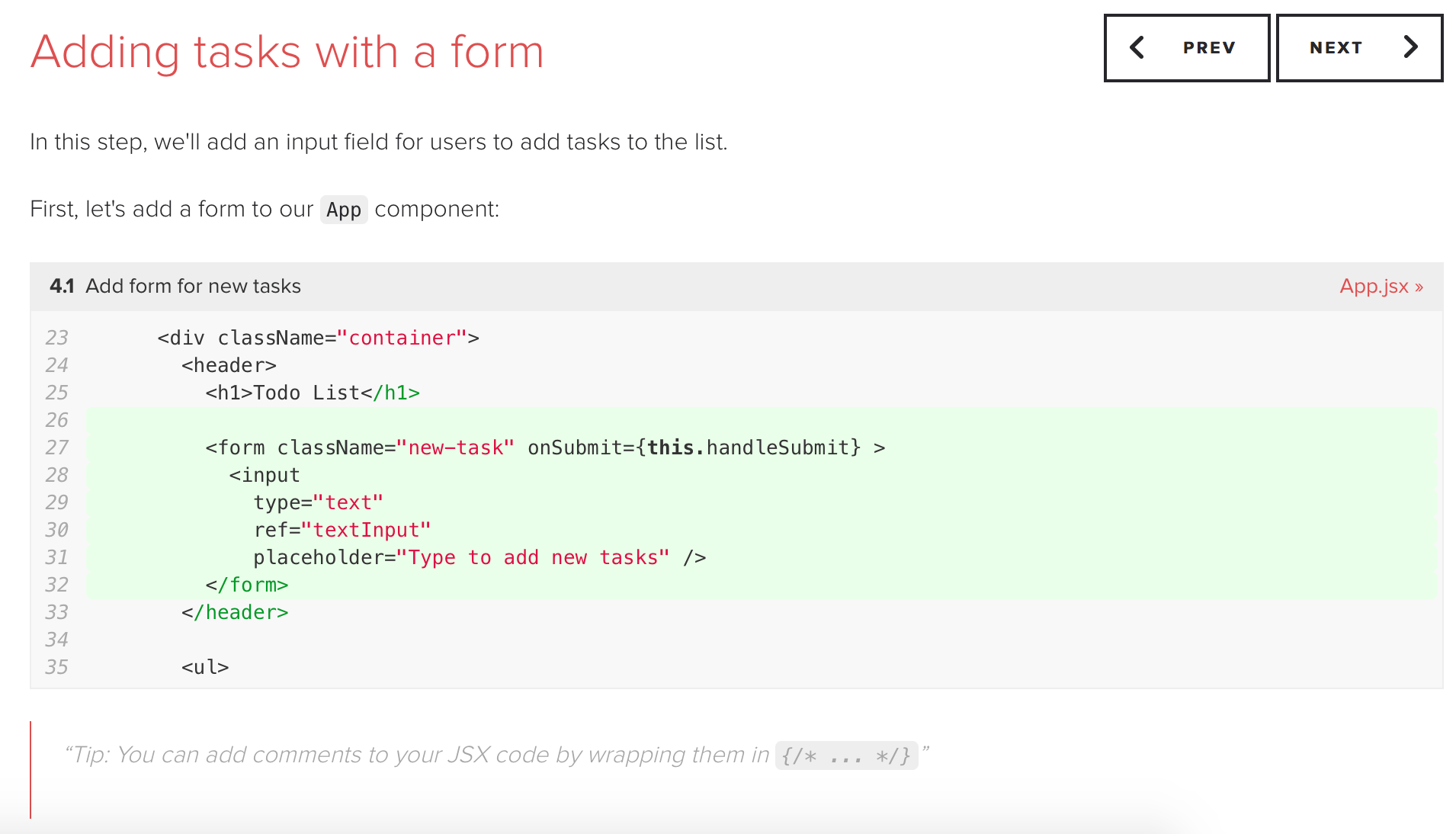Click the step number 4.1
The image size is (1456, 834).
(x=62, y=286)
